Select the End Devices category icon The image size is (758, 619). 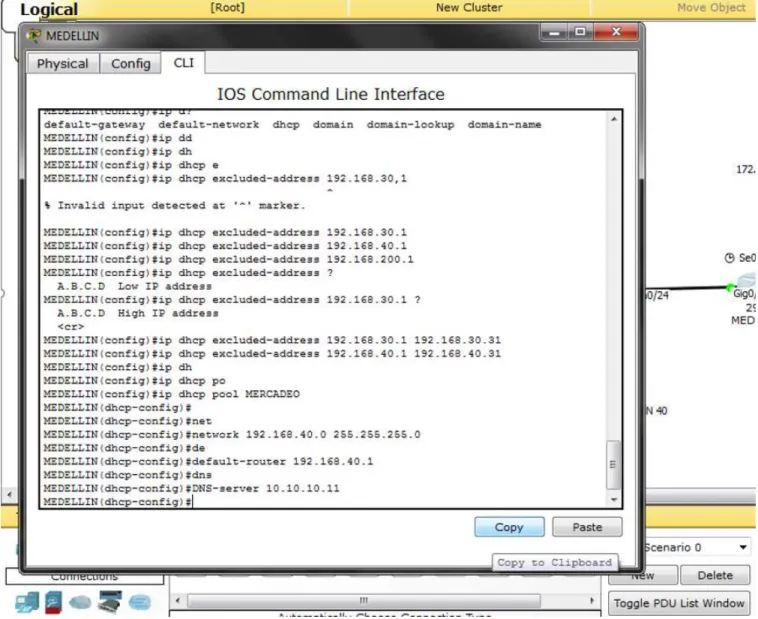coord(27,603)
